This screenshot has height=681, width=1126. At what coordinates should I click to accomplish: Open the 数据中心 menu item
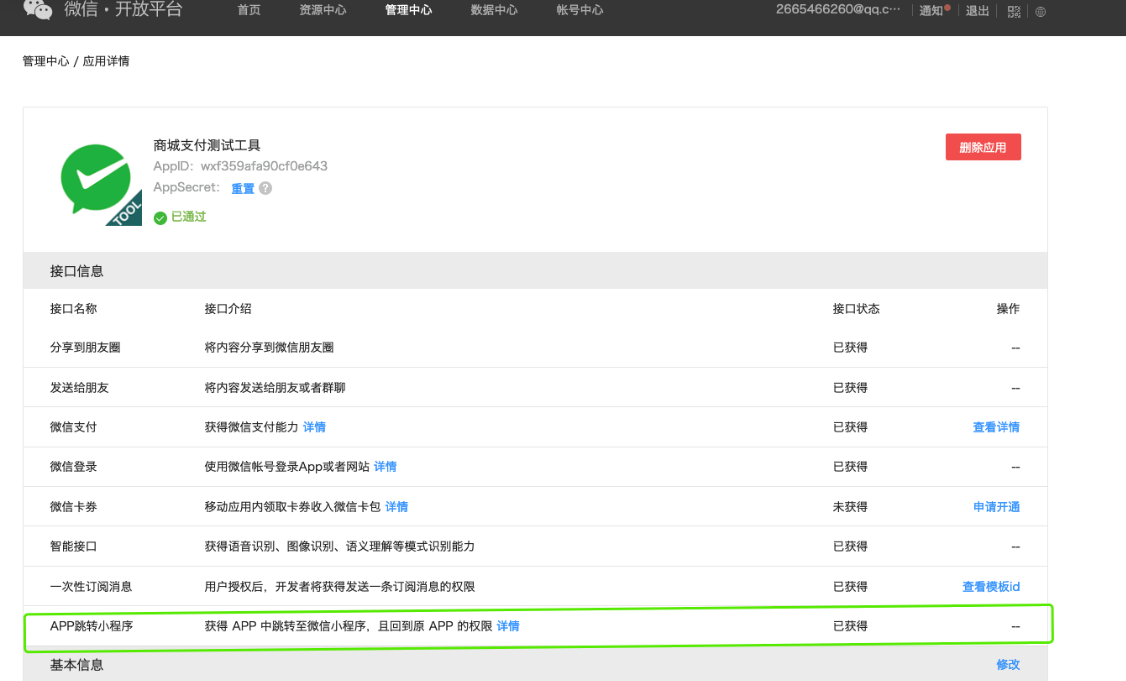coord(494,10)
